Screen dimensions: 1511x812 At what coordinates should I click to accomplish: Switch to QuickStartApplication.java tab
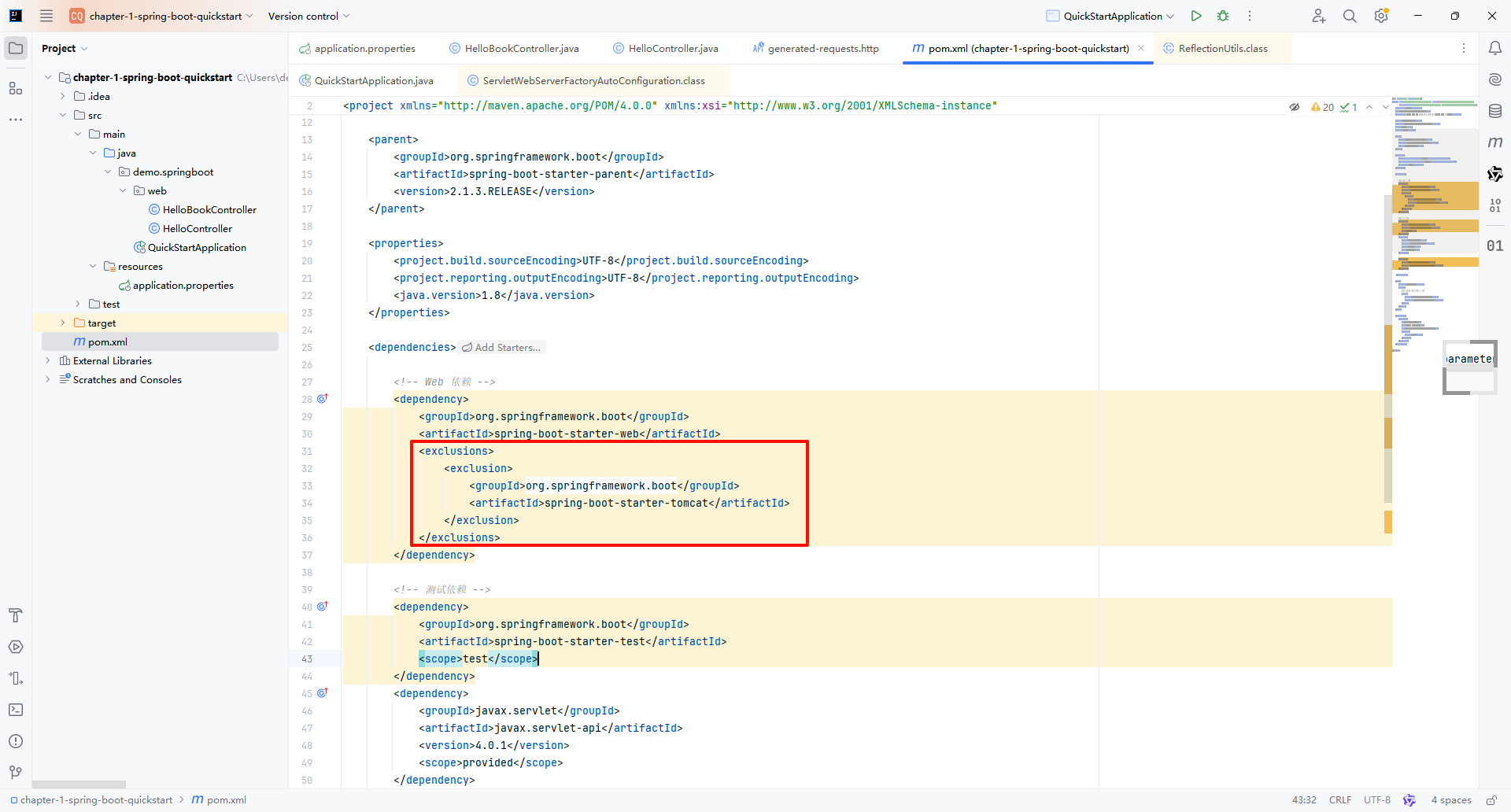point(367,80)
